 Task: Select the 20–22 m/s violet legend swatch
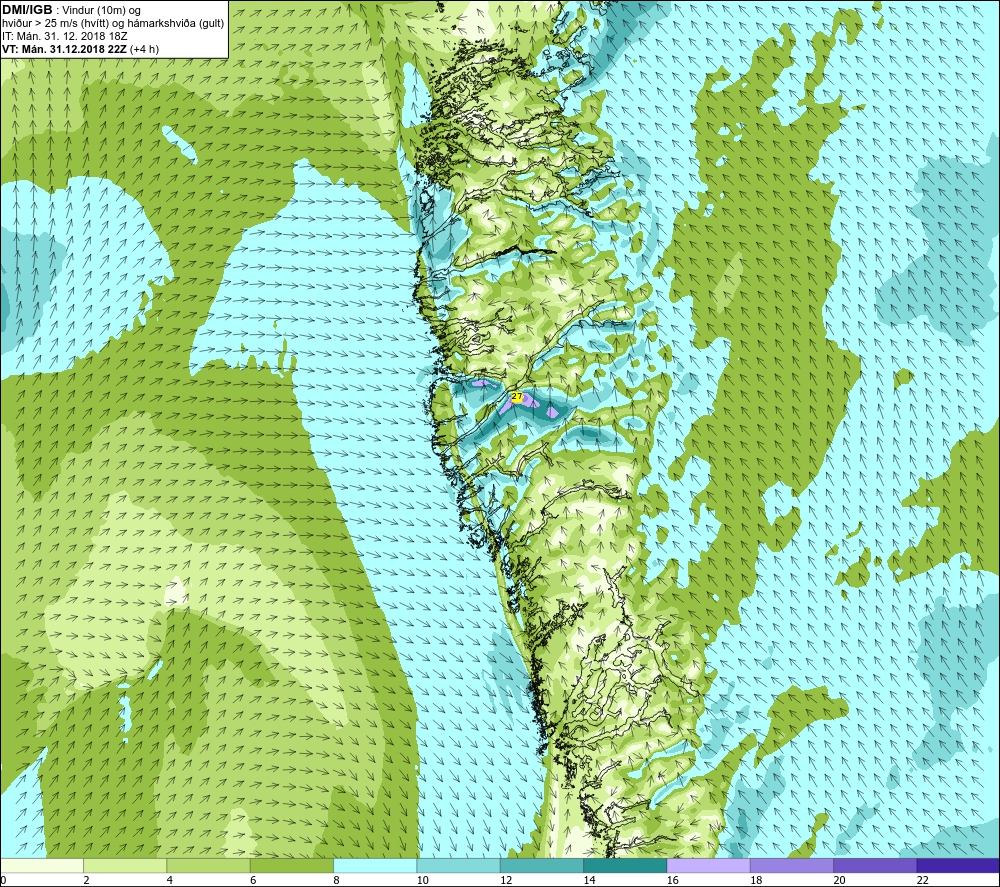(874, 865)
